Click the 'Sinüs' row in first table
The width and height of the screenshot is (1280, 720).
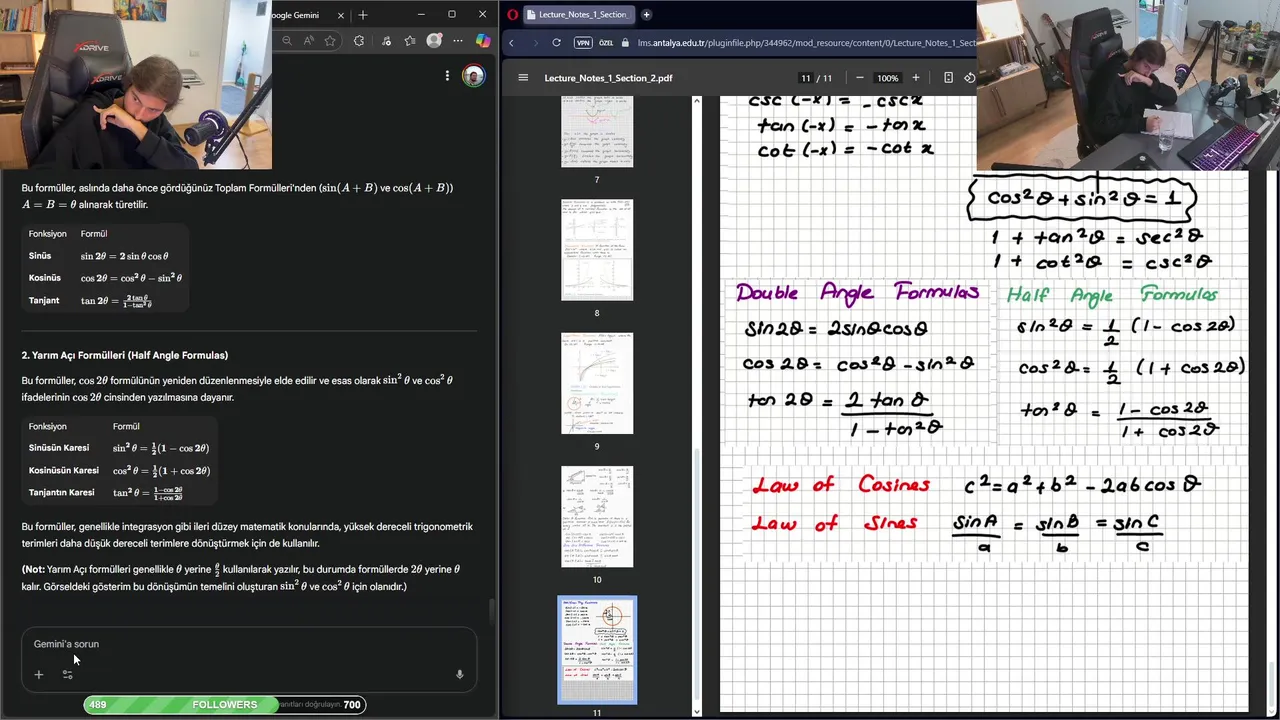pyautogui.click(x=105, y=256)
